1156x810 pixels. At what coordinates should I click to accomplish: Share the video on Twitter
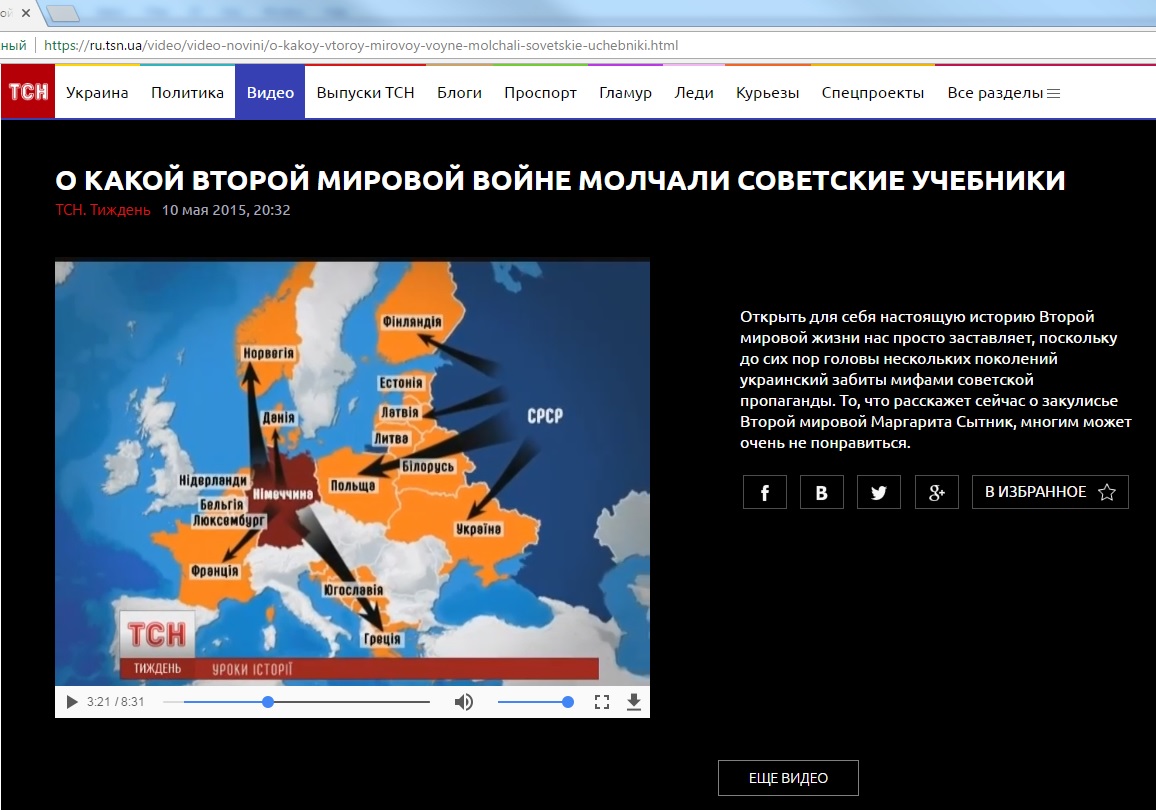click(879, 492)
